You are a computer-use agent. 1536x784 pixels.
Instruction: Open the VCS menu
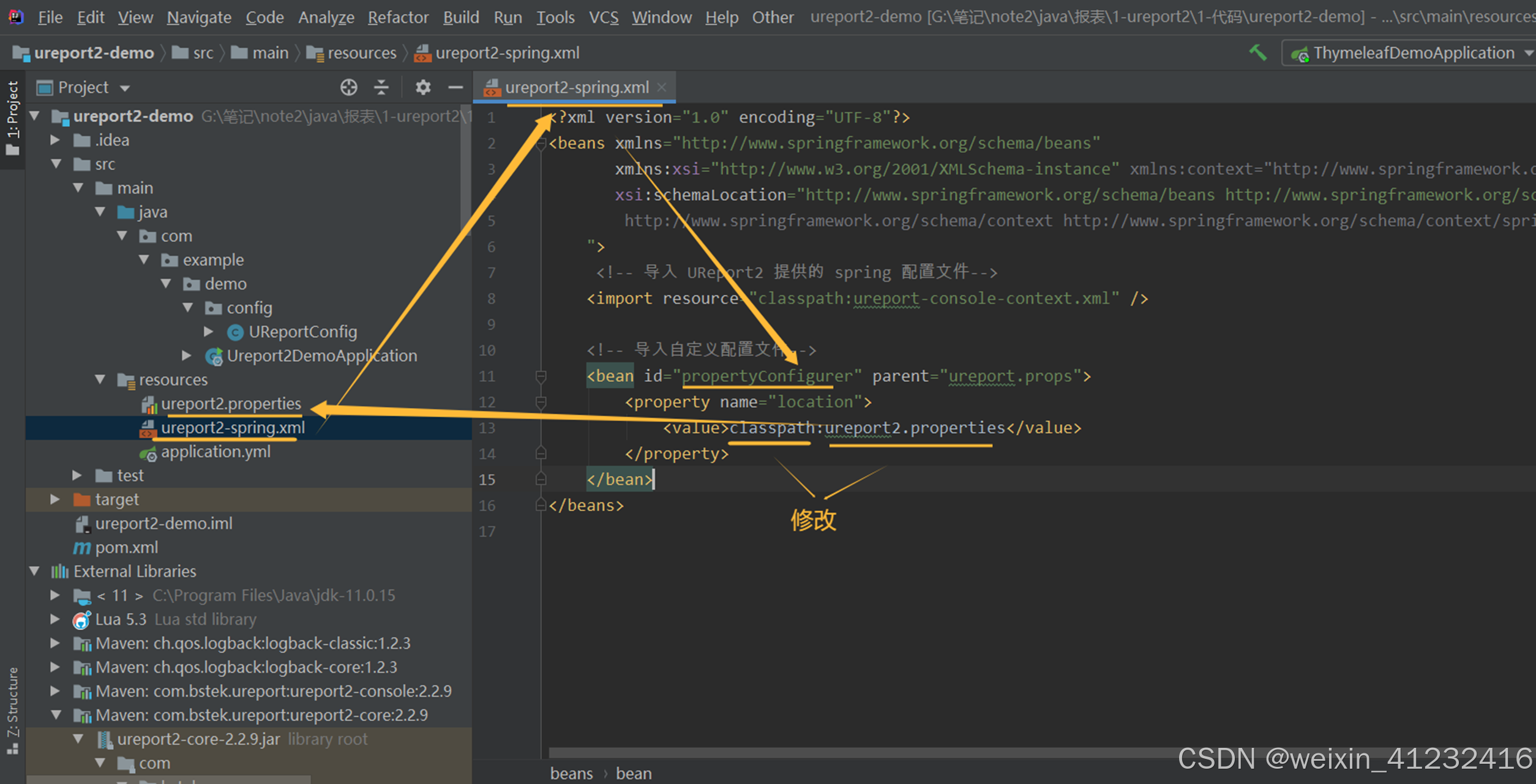pos(603,17)
